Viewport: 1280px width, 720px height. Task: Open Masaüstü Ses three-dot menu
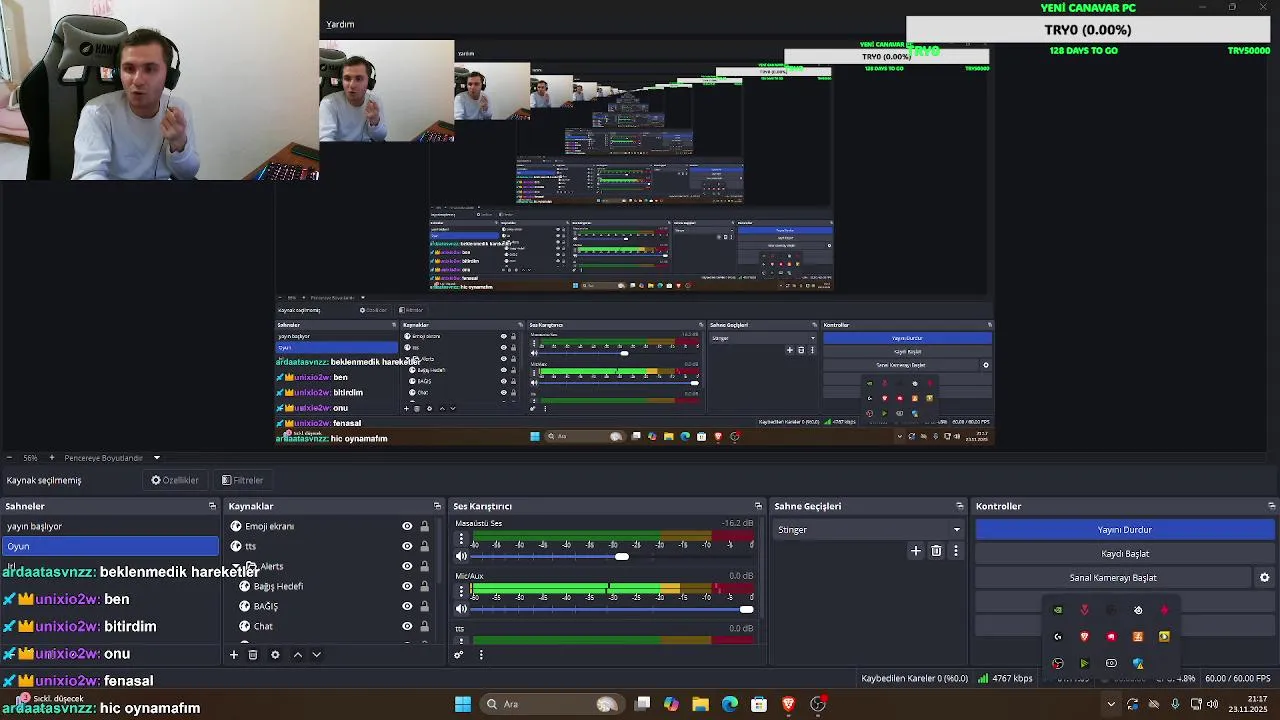[x=461, y=539]
